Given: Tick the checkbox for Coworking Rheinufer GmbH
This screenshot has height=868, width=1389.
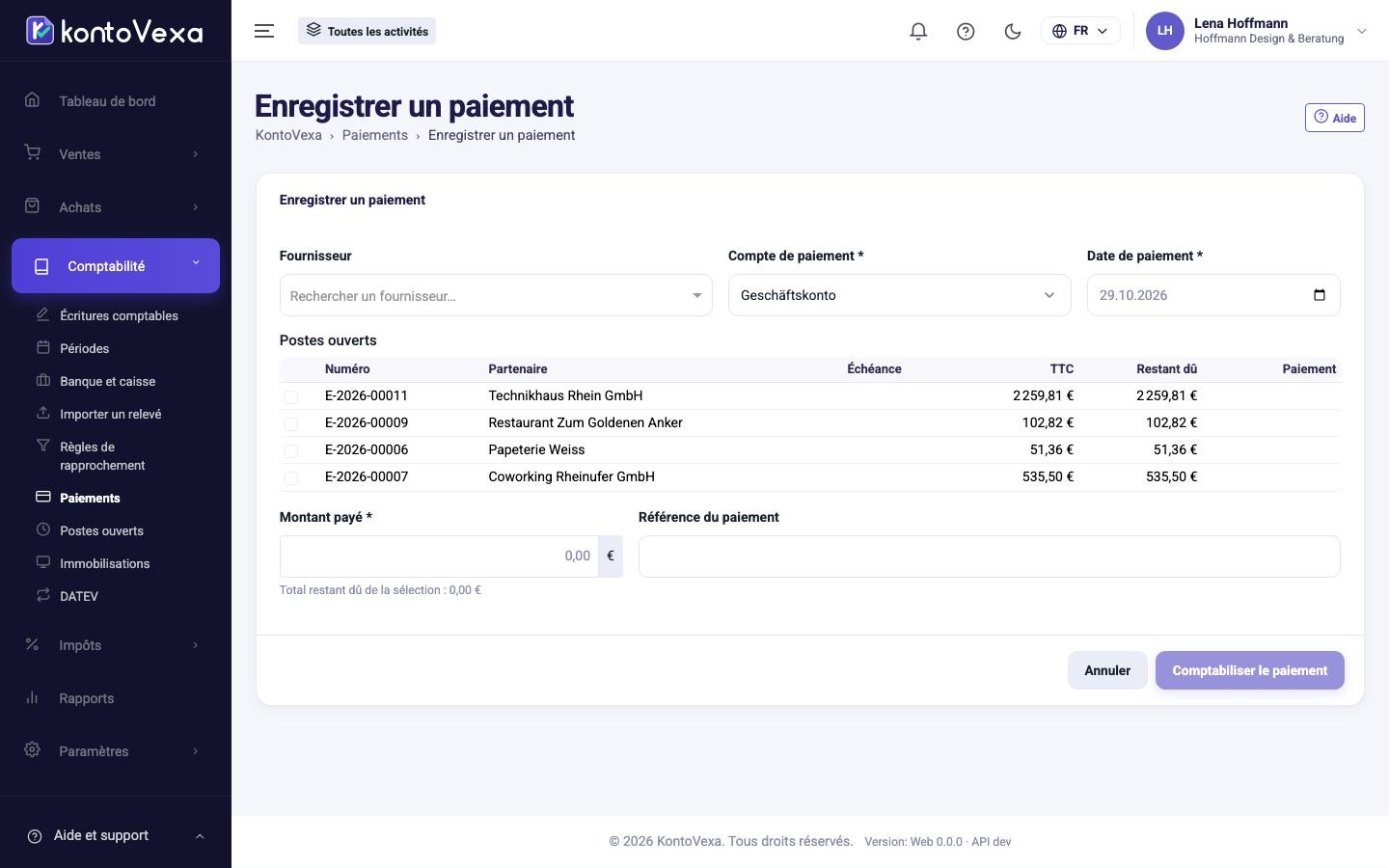Looking at the screenshot, I should tap(291, 477).
